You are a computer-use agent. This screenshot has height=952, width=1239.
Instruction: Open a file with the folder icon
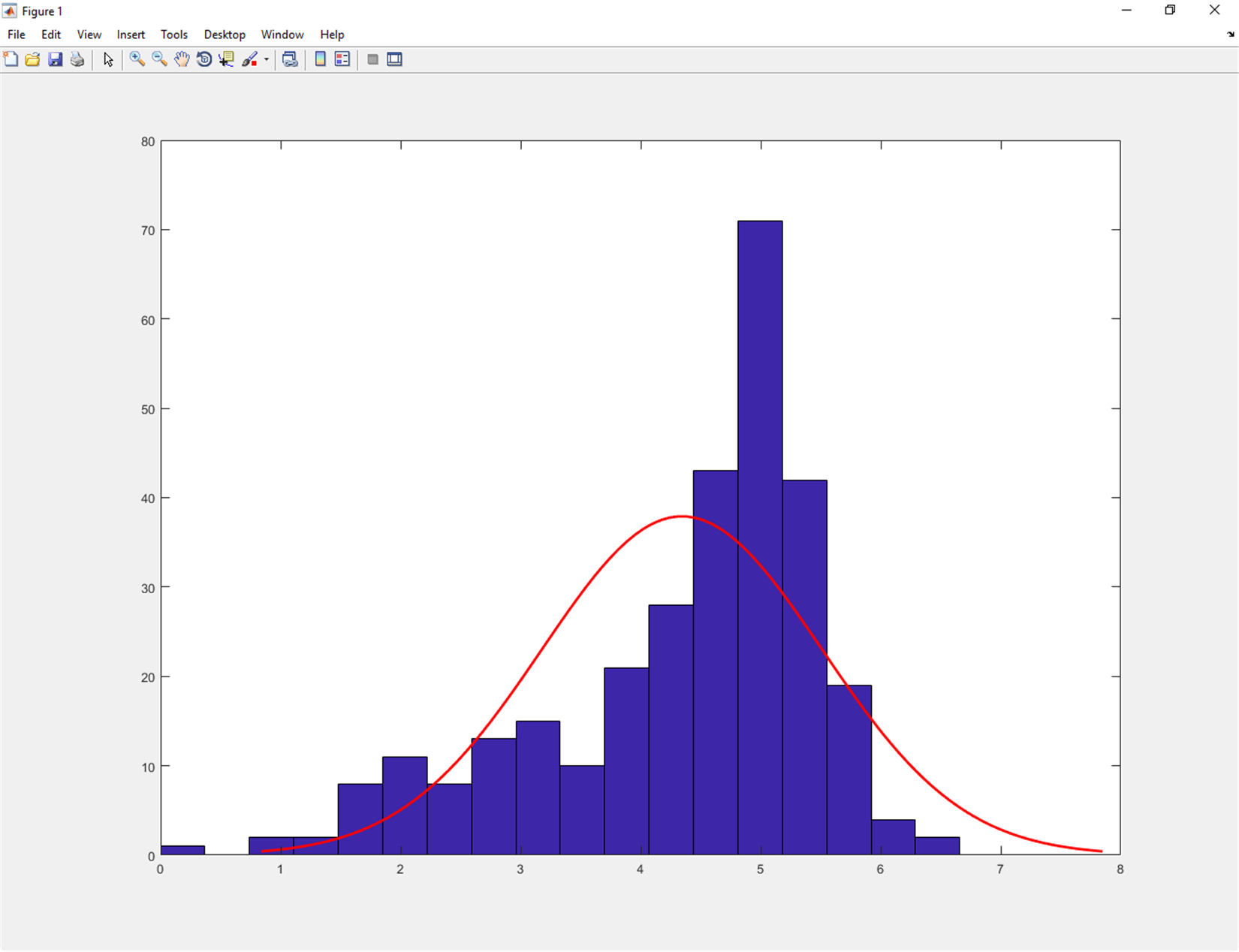(x=32, y=59)
